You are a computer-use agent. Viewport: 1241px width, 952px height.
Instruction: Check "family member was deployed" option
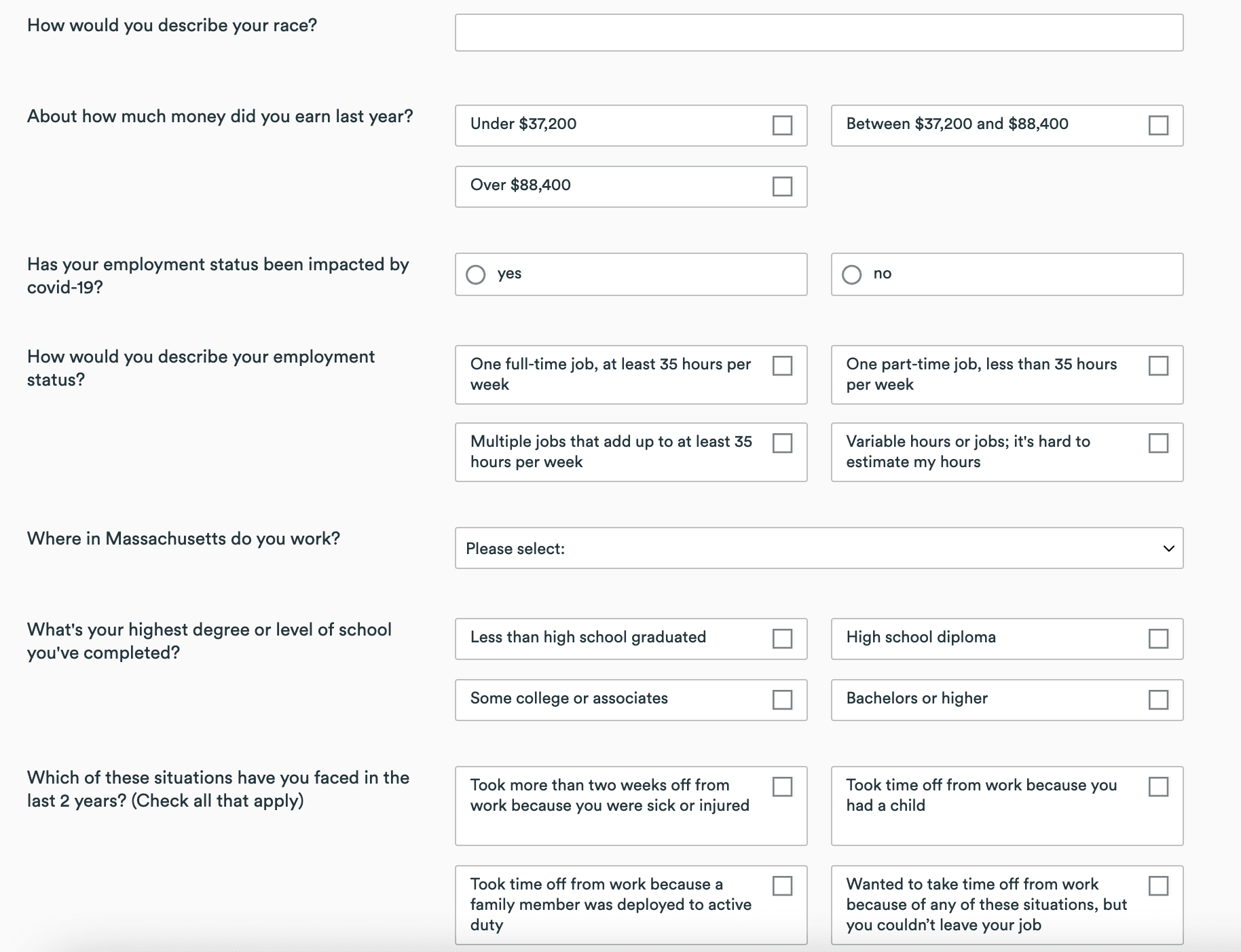(782, 886)
